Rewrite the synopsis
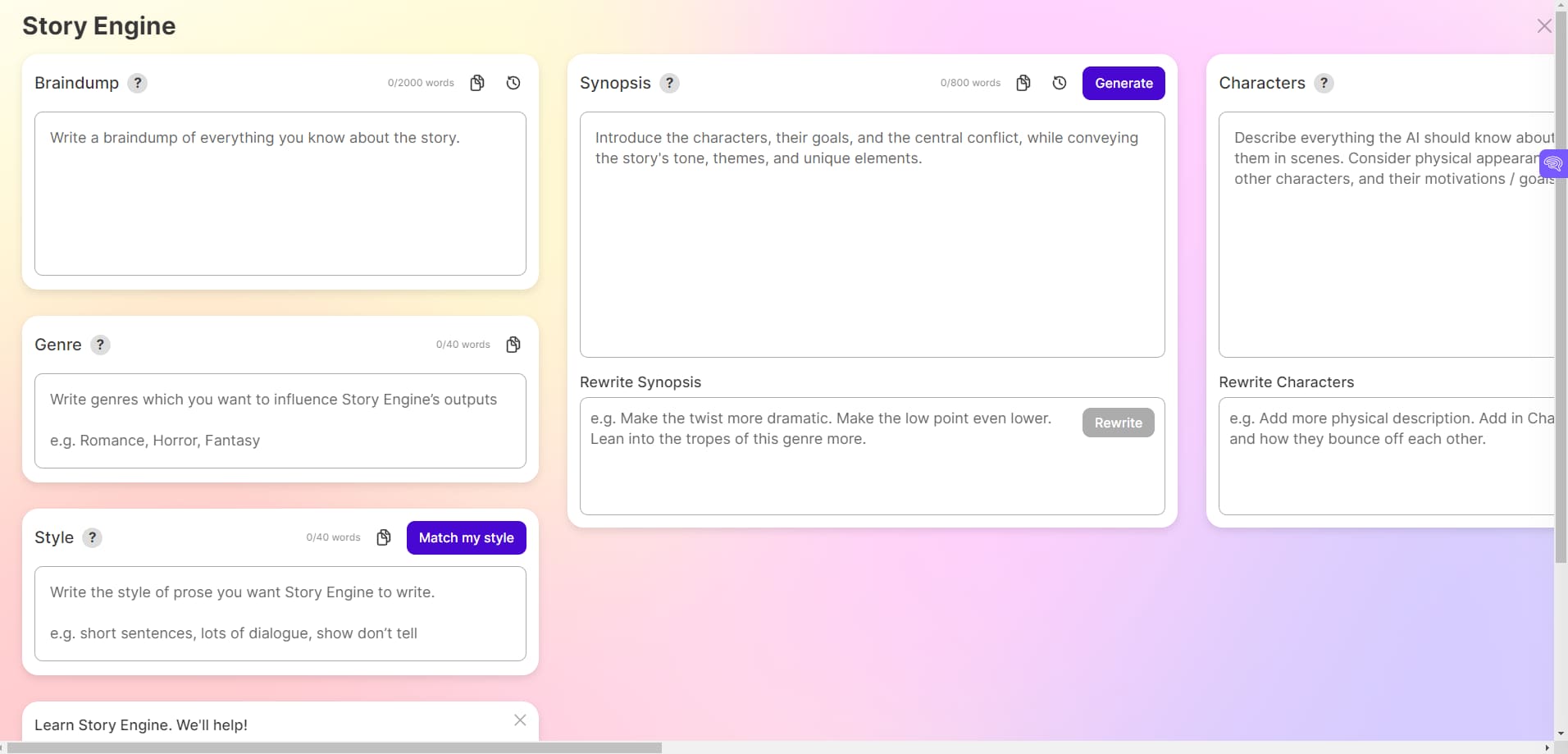The height and width of the screenshot is (754, 1568). click(1117, 422)
